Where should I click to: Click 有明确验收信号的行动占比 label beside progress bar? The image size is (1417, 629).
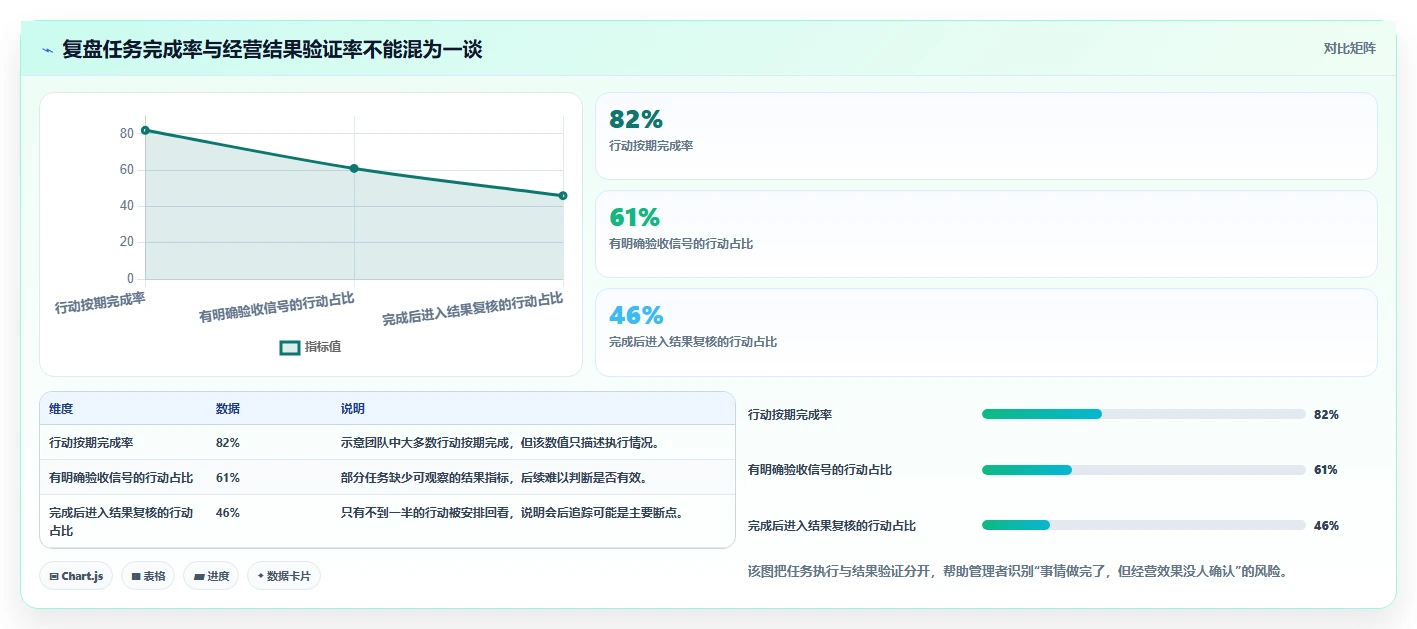tap(820, 470)
